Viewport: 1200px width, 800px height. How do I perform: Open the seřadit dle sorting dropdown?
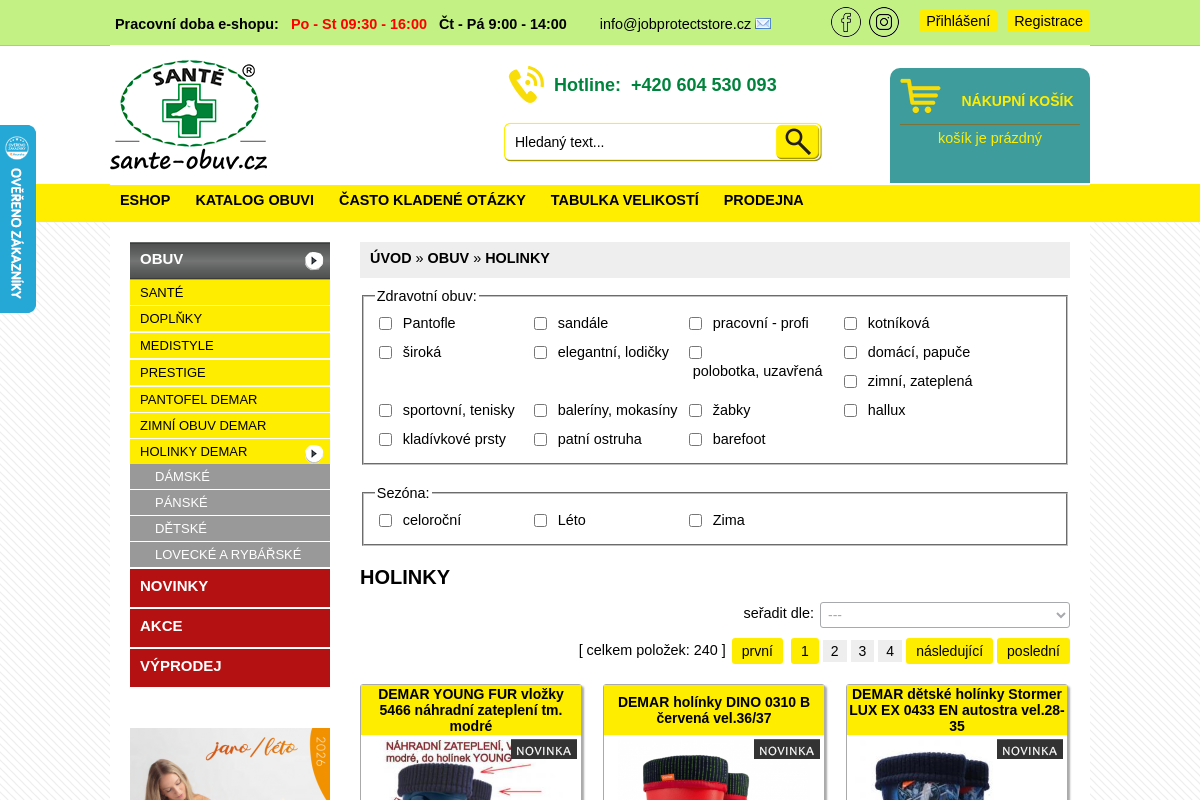coord(944,614)
